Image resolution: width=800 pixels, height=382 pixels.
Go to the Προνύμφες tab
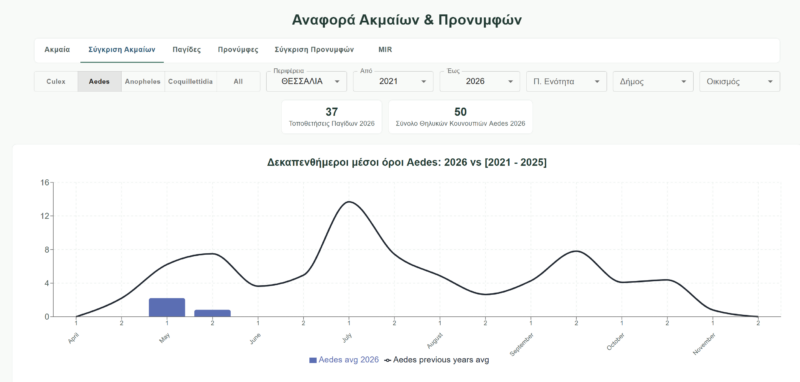pyautogui.click(x=238, y=50)
